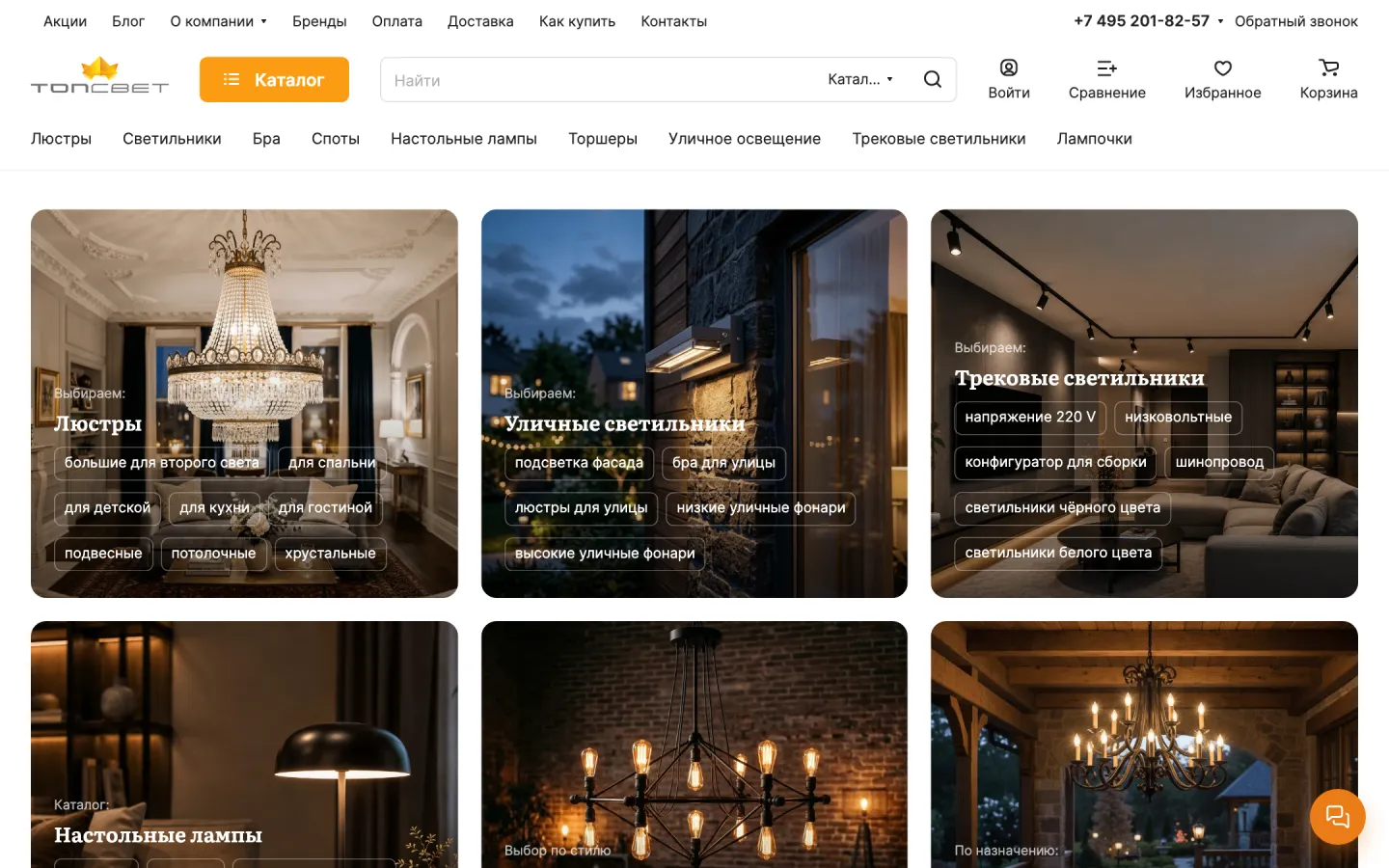Select the шинопровод tag
Screen dimensions: 1389x868
click(1219, 463)
